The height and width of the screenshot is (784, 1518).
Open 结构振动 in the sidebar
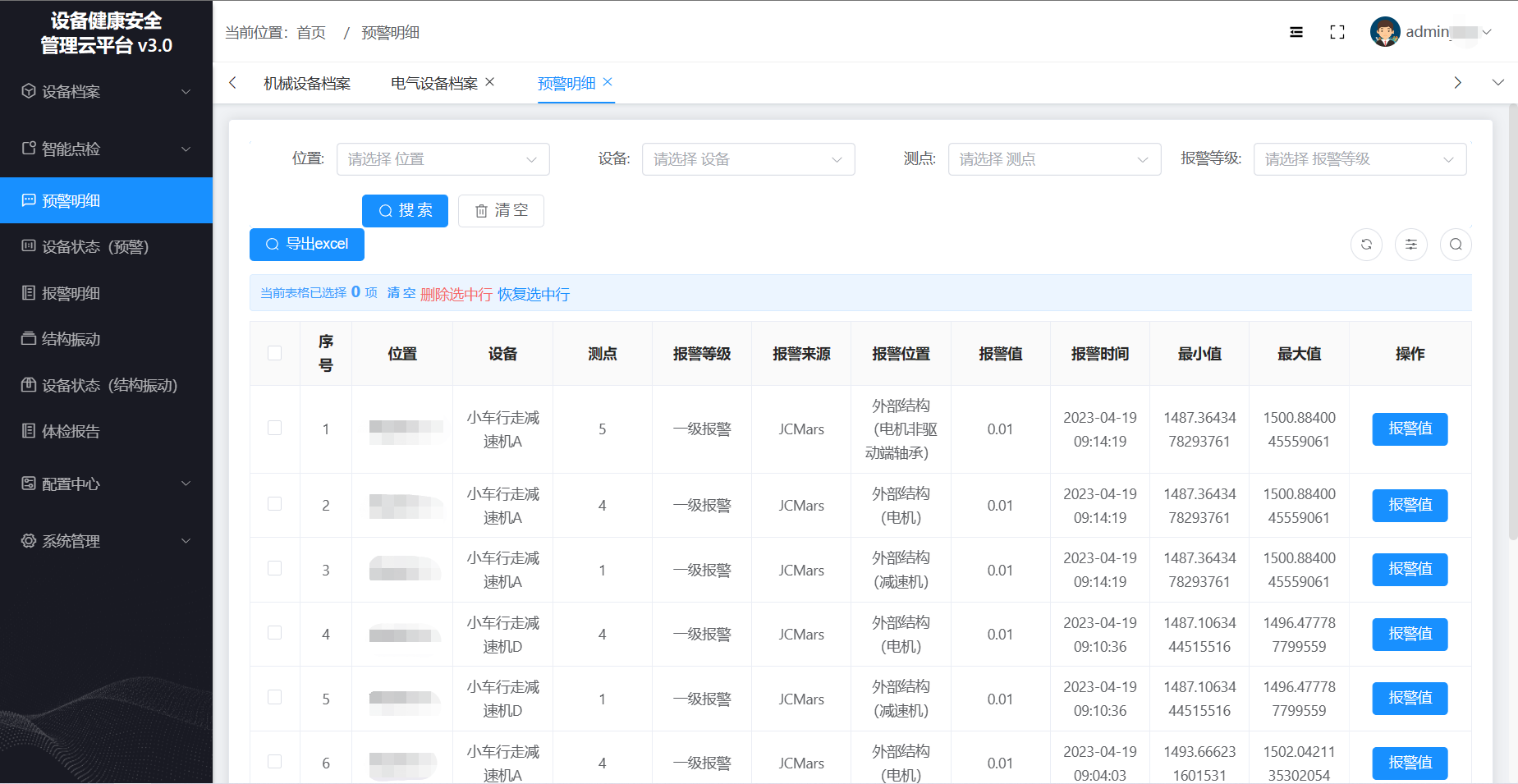click(71, 339)
